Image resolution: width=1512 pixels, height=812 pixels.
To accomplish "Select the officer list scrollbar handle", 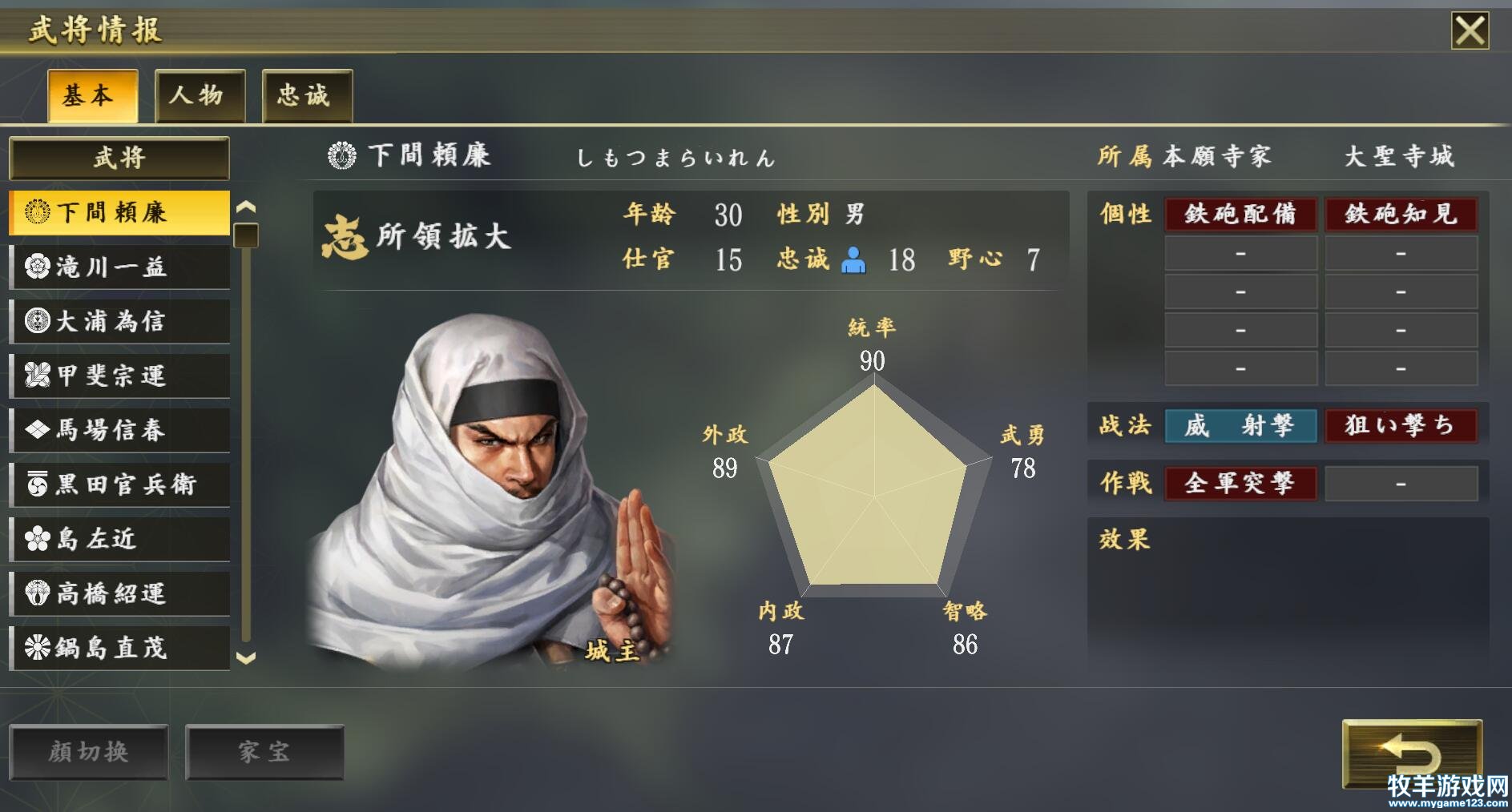I will click(x=245, y=235).
